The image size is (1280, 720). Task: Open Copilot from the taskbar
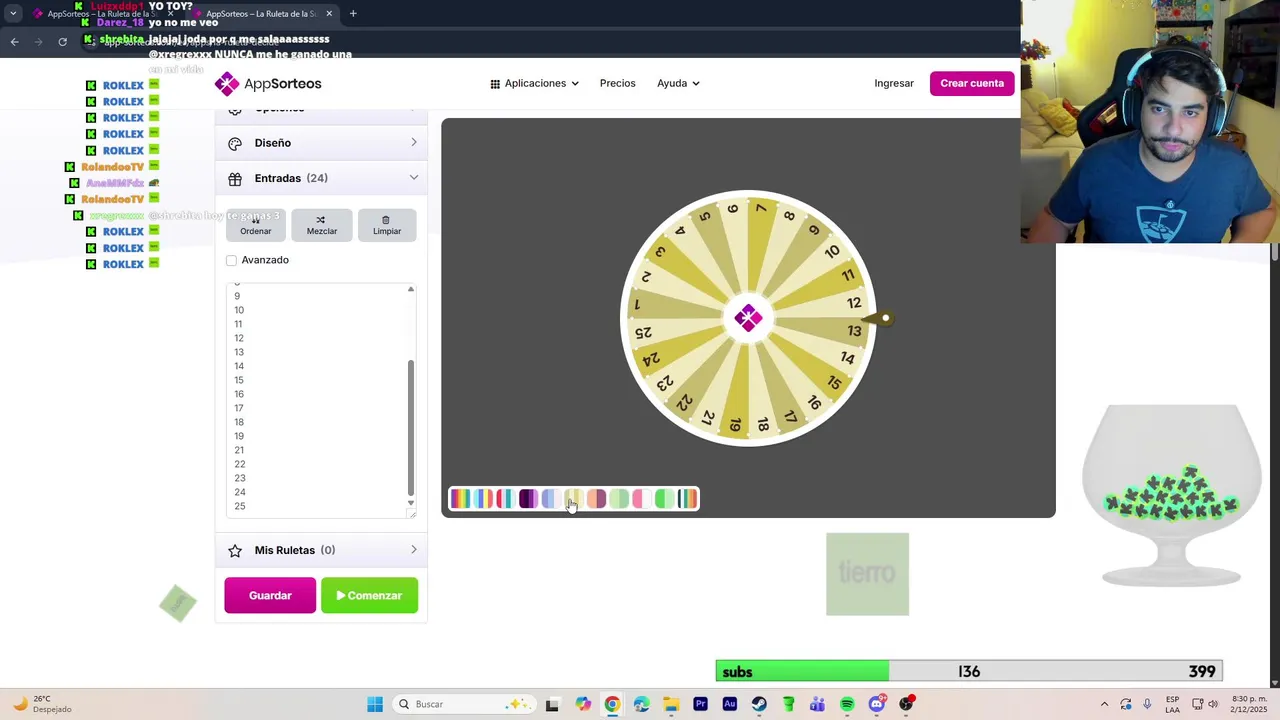[583, 704]
